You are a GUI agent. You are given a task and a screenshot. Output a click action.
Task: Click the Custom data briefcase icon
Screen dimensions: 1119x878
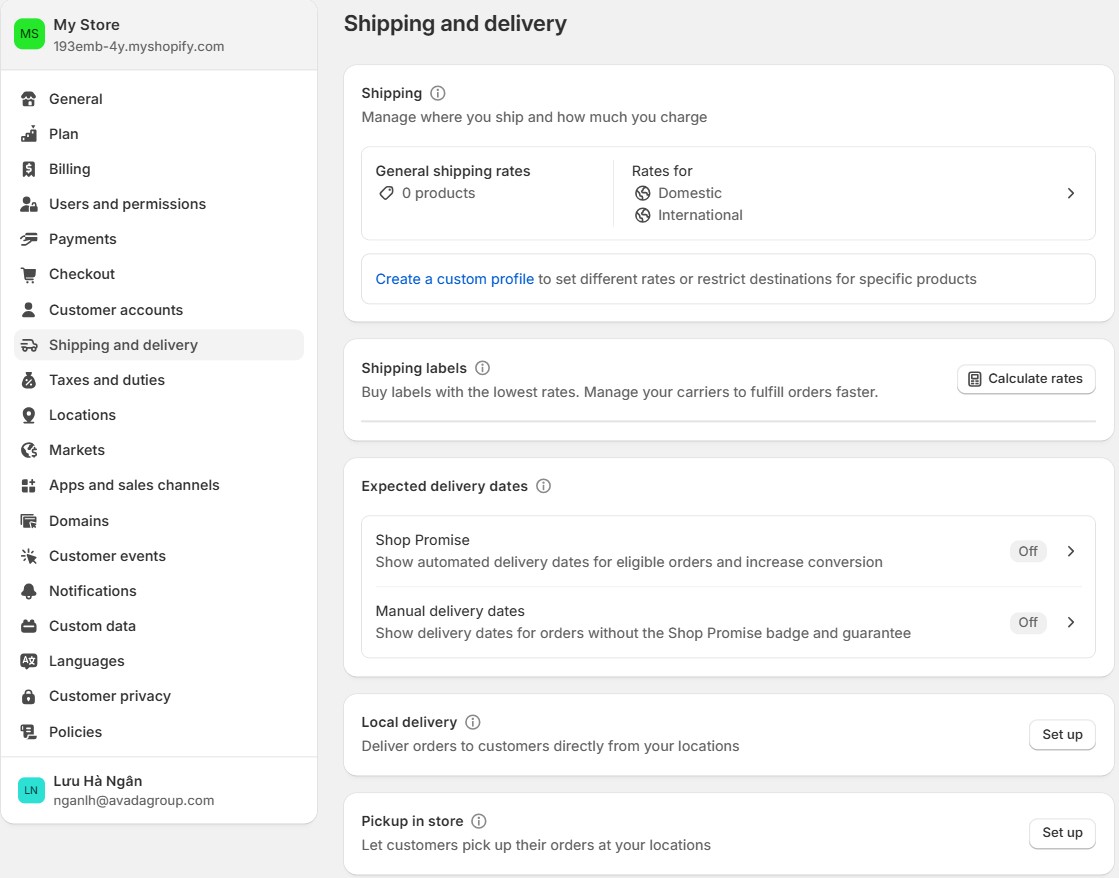[x=29, y=626]
